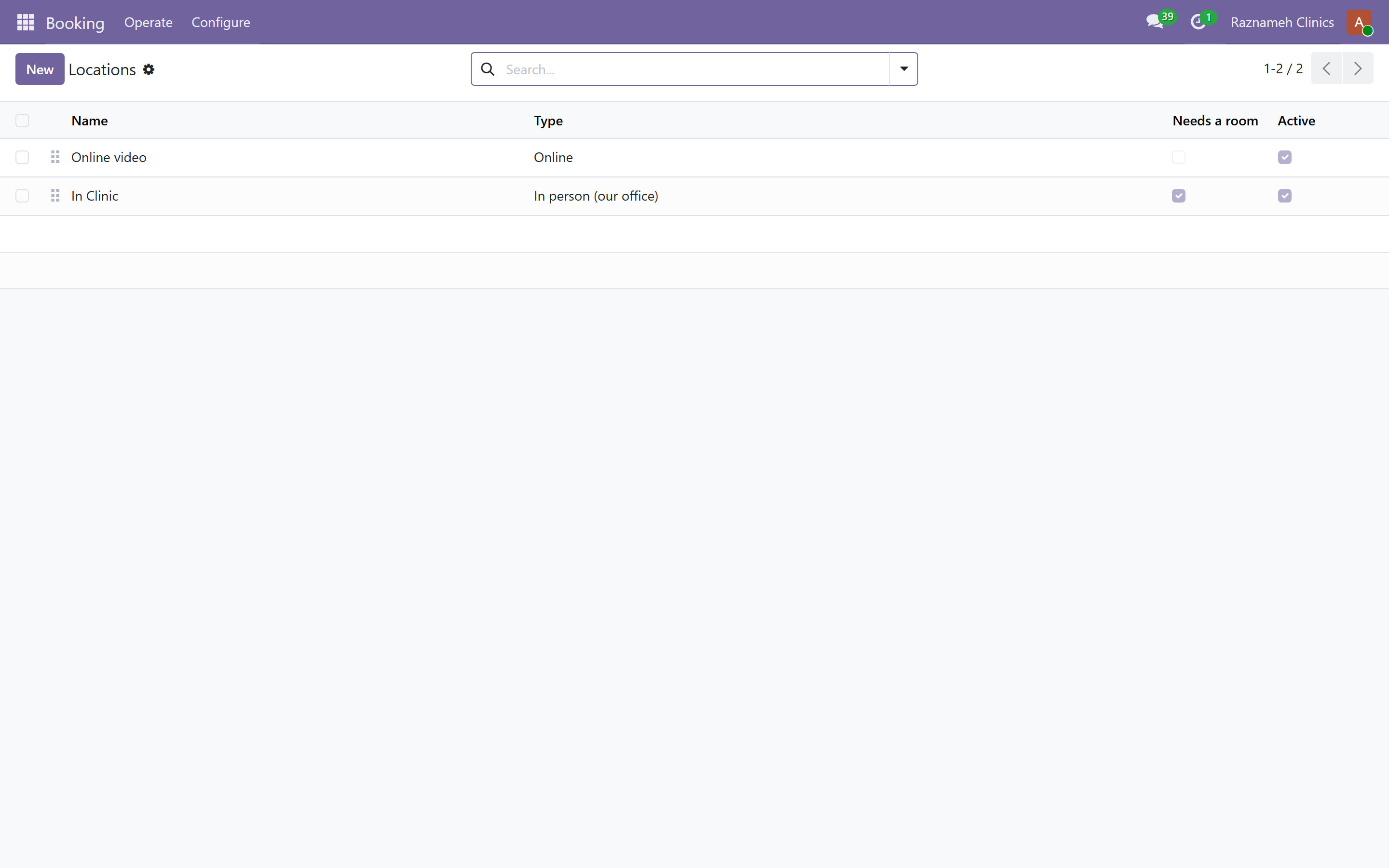Go to the next page arrow

pyautogui.click(x=1358, y=68)
